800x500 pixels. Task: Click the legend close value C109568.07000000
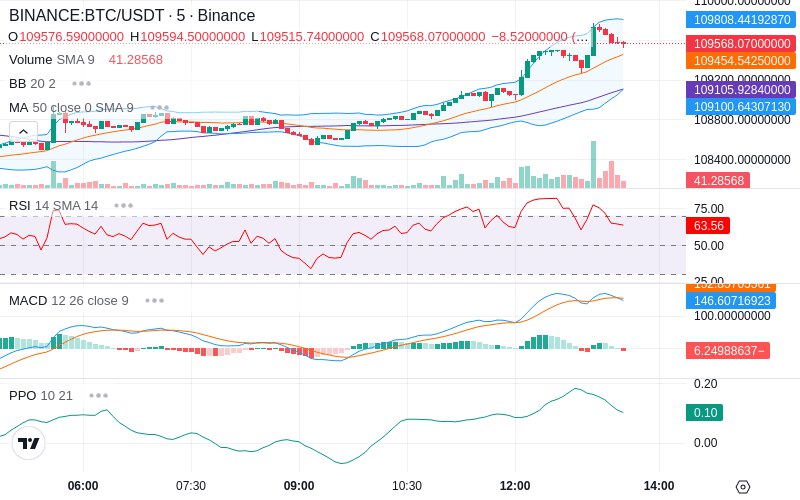[x=428, y=37]
